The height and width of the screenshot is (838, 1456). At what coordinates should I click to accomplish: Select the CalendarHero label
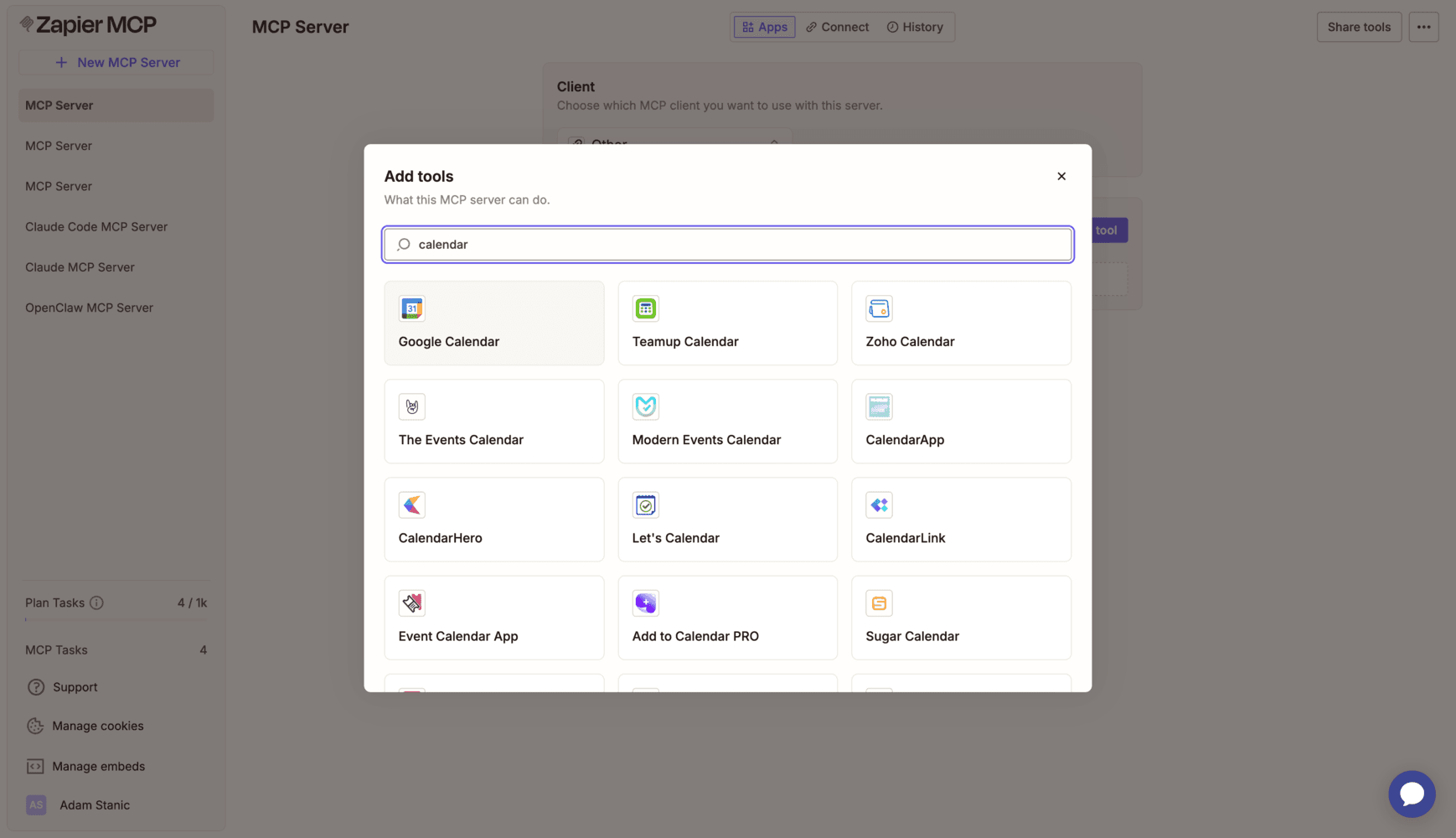441,538
